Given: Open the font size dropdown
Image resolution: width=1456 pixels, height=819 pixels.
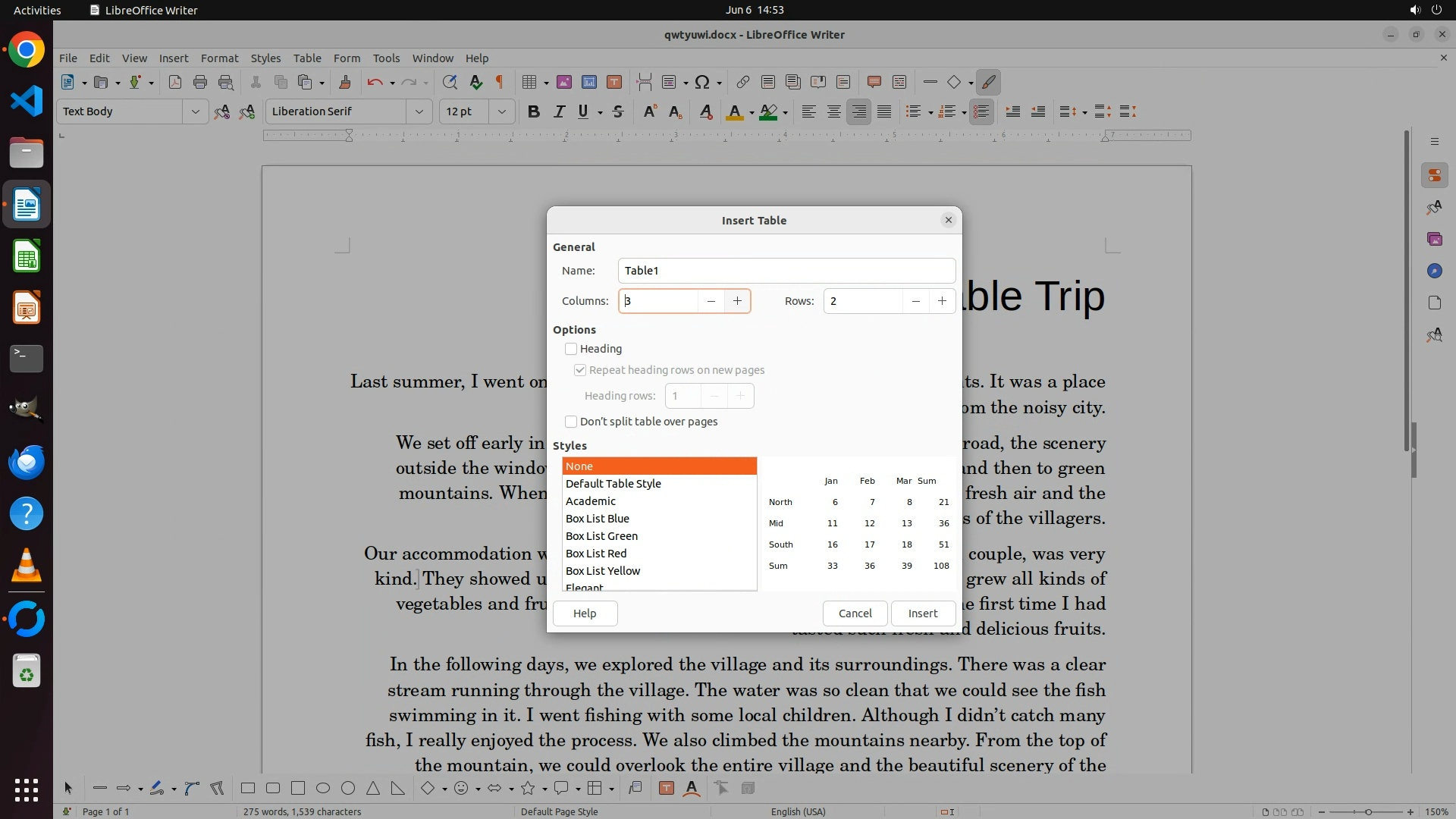Looking at the screenshot, I should click(x=501, y=111).
